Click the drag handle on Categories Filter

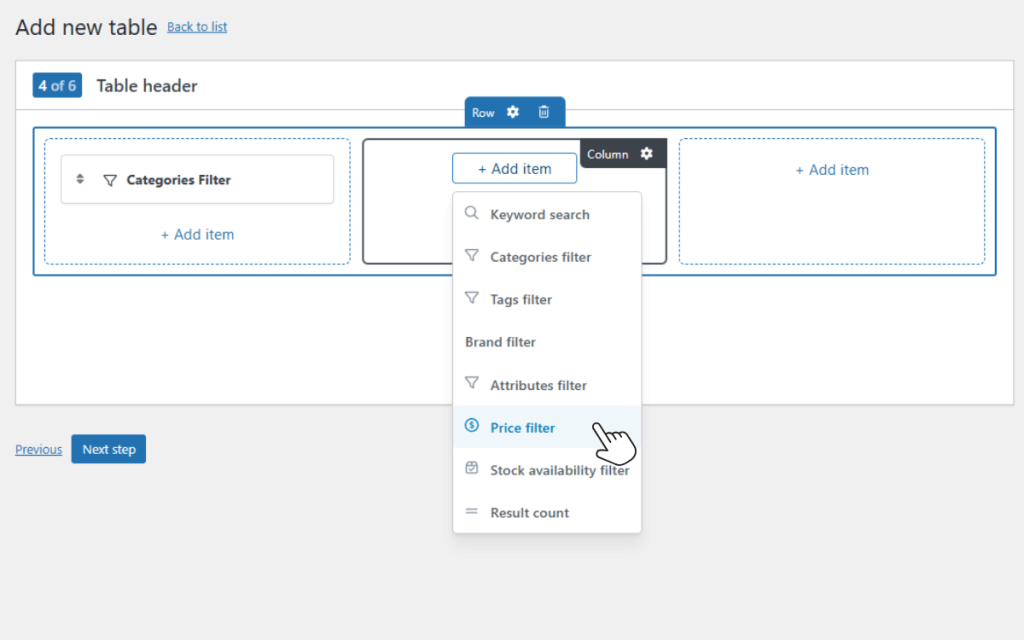pos(81,179)
